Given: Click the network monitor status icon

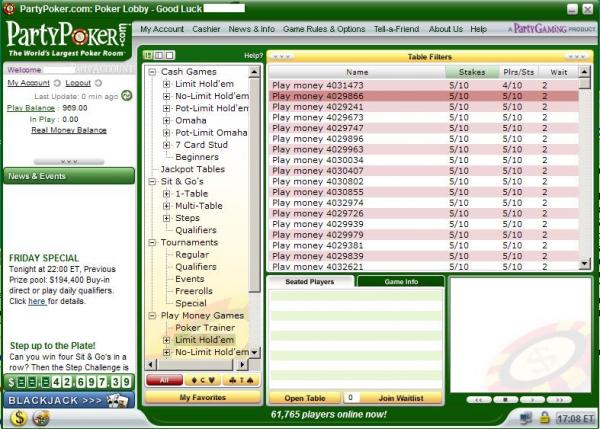Looking at the screenshot, I should point(526,418).
